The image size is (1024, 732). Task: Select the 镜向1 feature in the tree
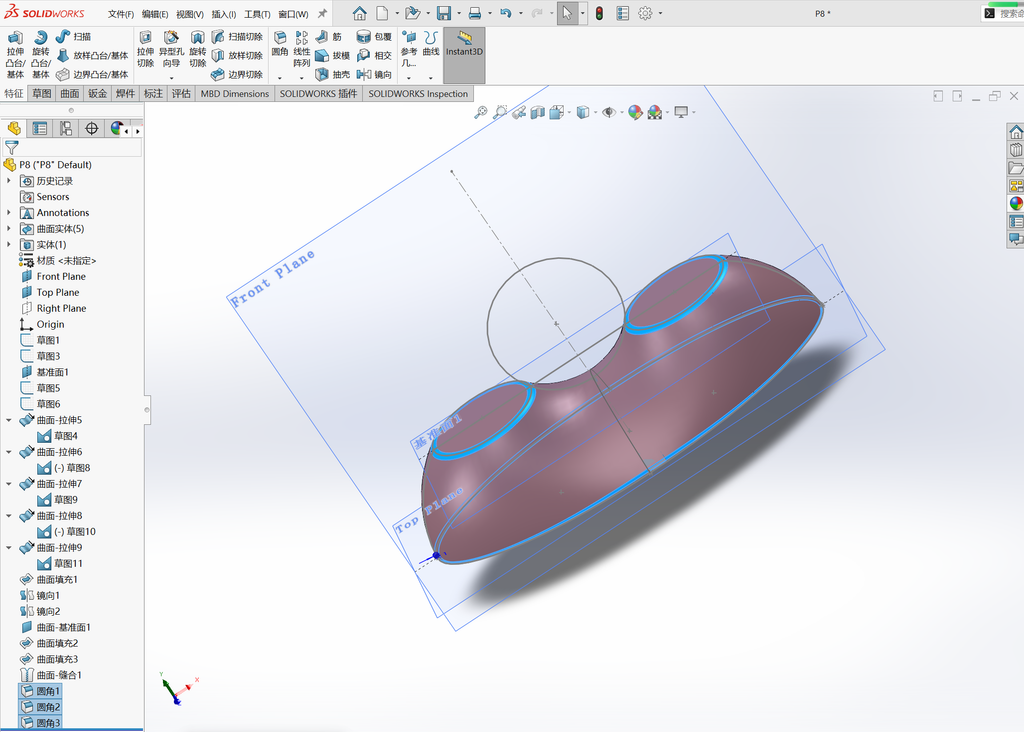coord(40,595)
